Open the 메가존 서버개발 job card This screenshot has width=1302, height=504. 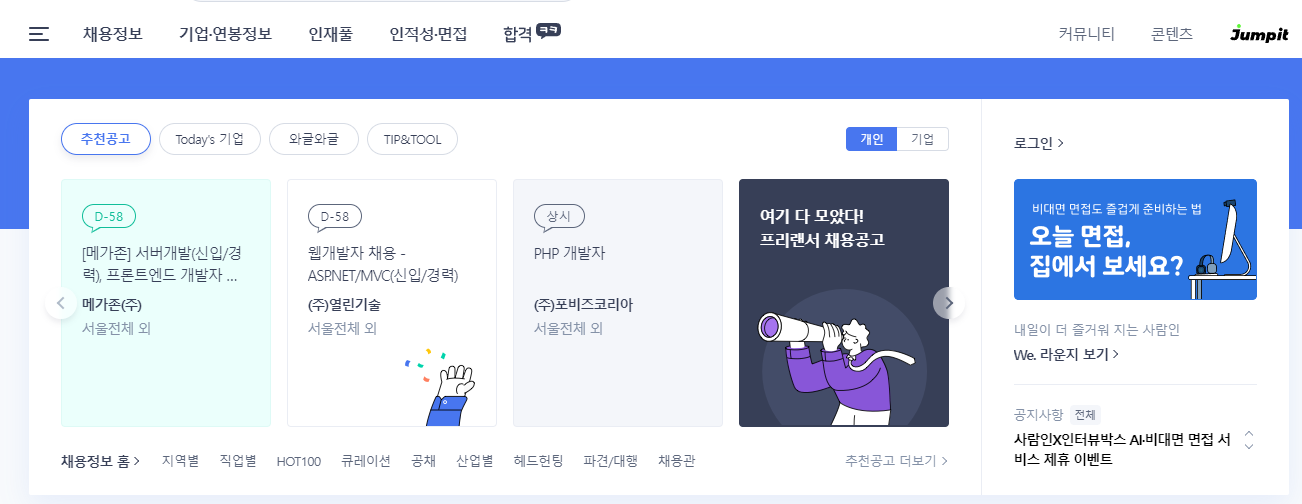click(166, 303)
